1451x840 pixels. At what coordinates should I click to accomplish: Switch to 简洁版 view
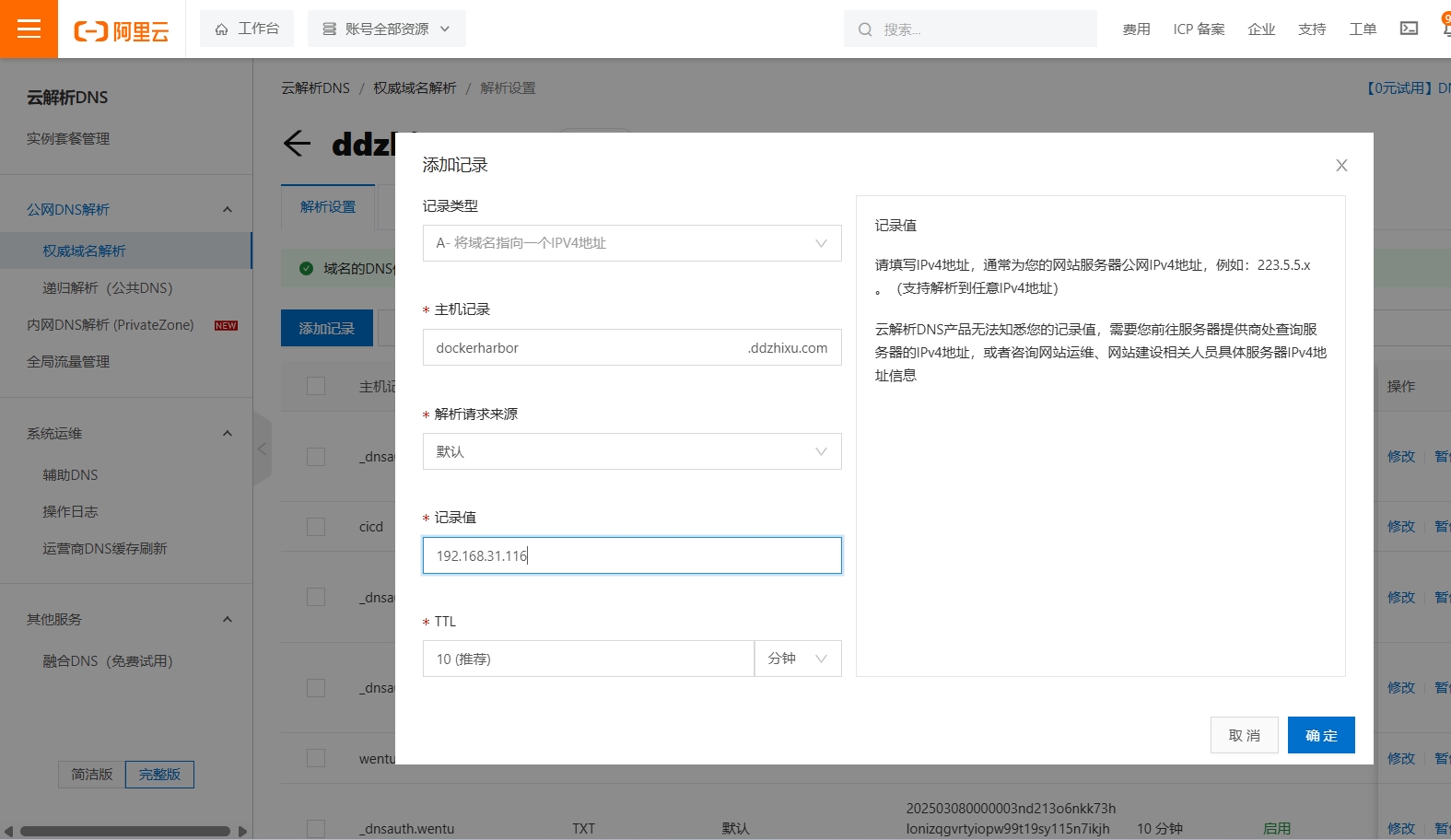(x=92, y=775)
